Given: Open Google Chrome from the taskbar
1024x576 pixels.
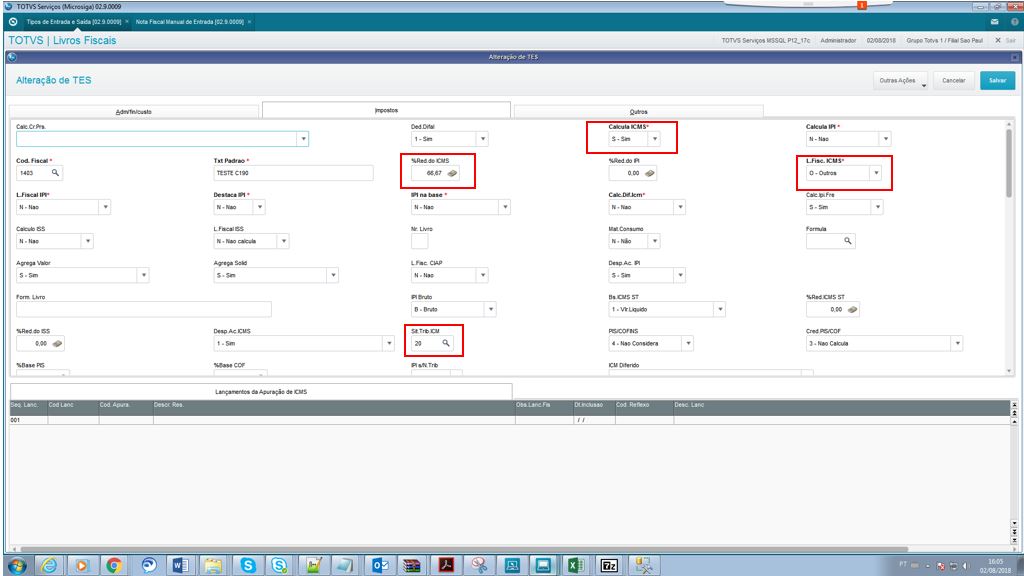Looking at the screenshot, I should point(114,565).
